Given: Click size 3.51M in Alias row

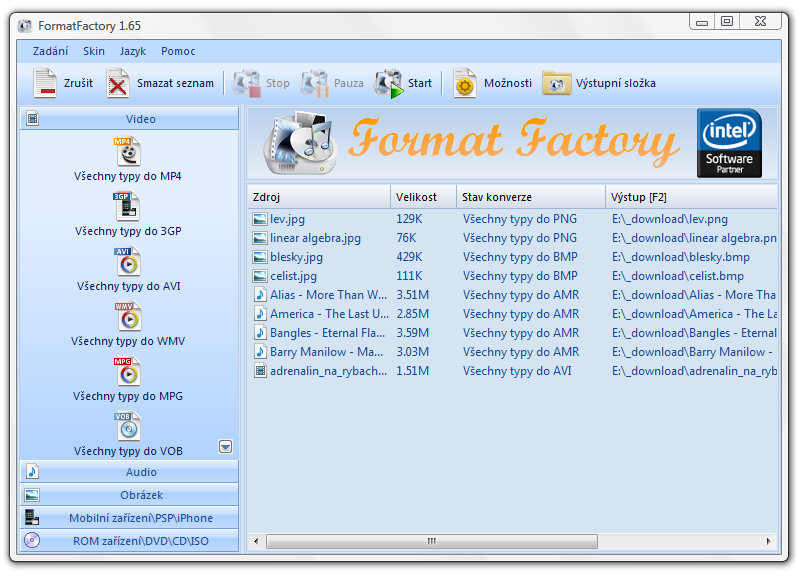Looking at the screenshot, I should point(412,295).
